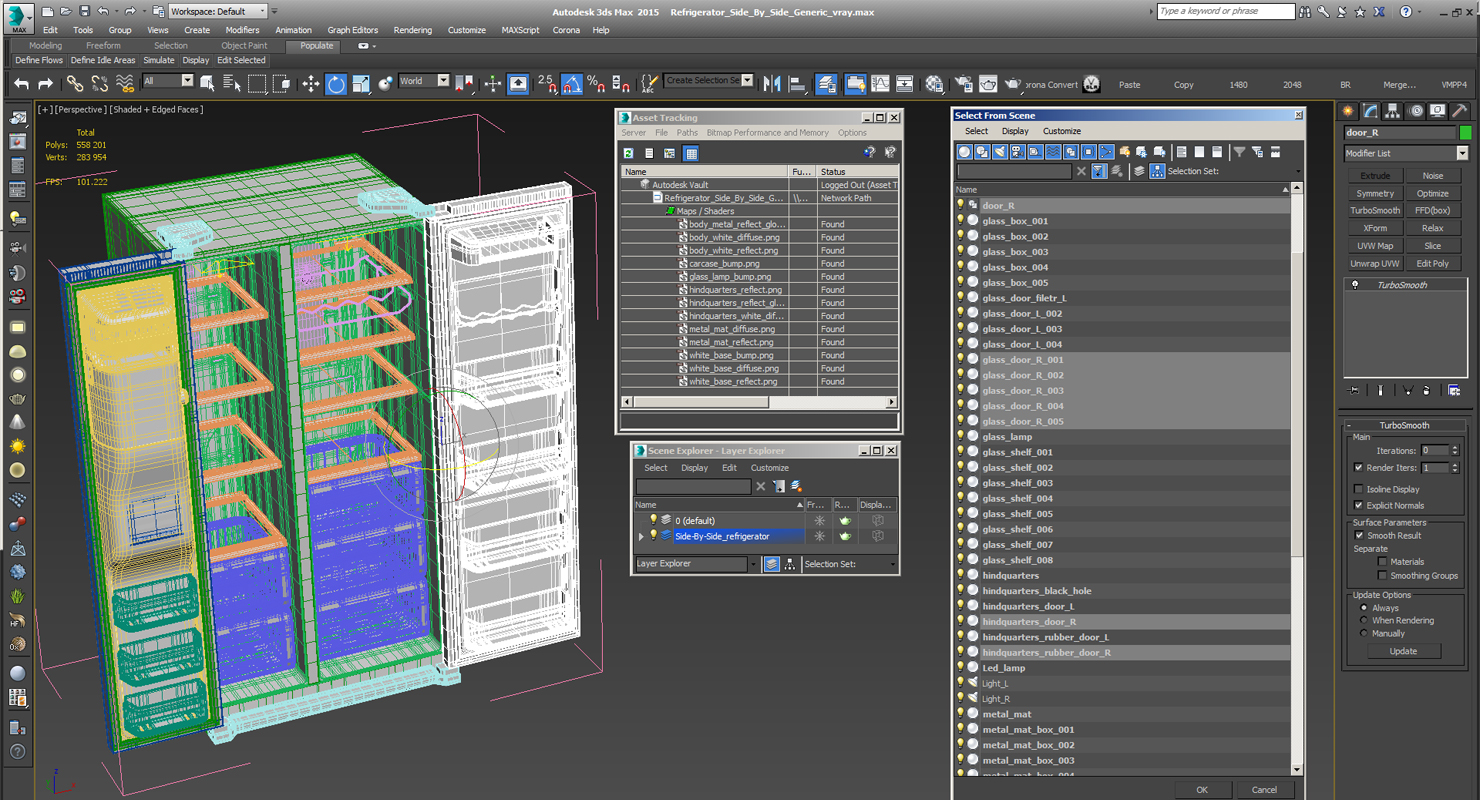This screenshot has width=1480, height=800.
Task: Click Table View icon in Asset Tracking
Action: [x=691, y=153]
